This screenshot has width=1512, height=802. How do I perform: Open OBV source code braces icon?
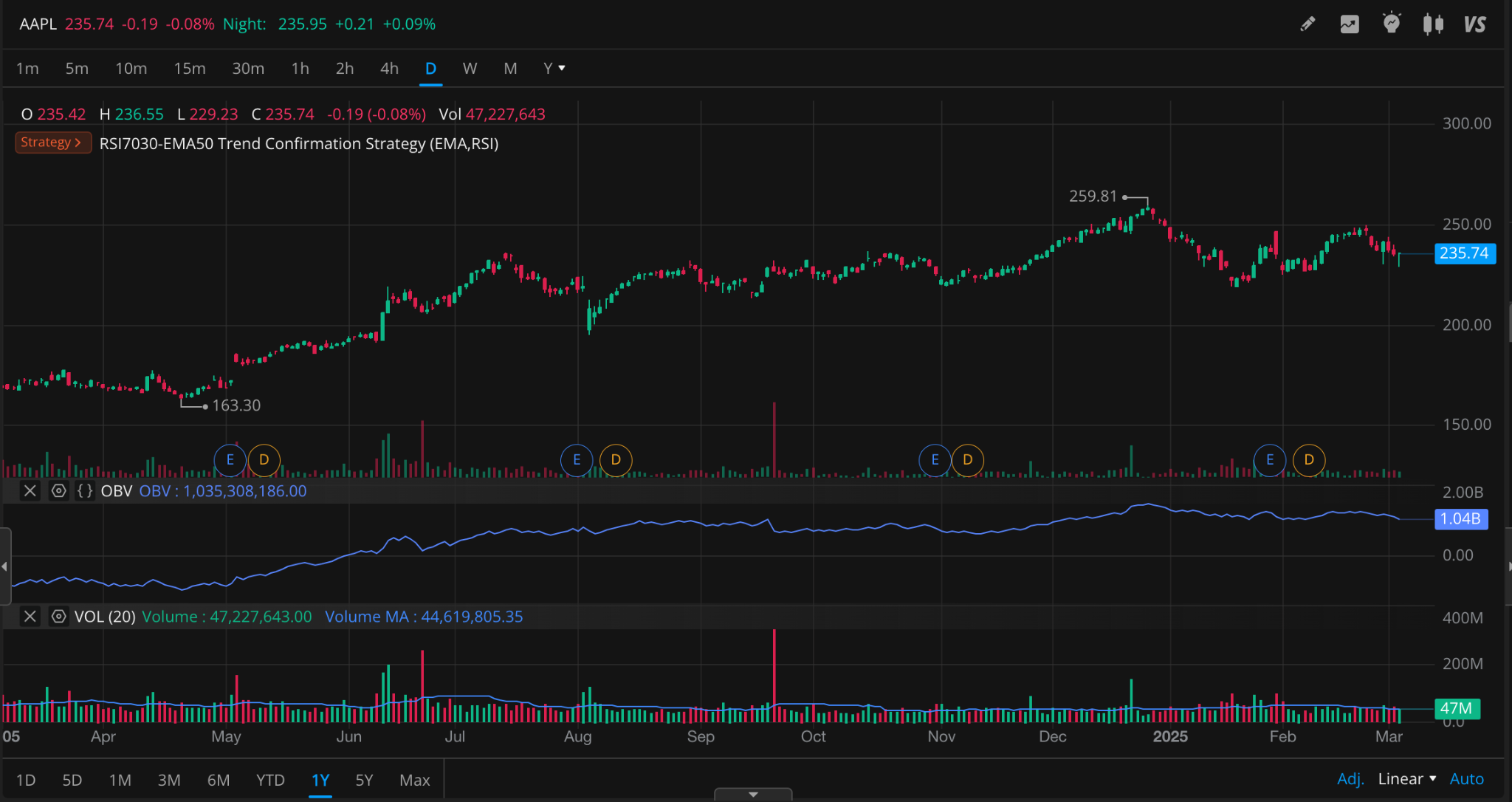coord(85,491)
